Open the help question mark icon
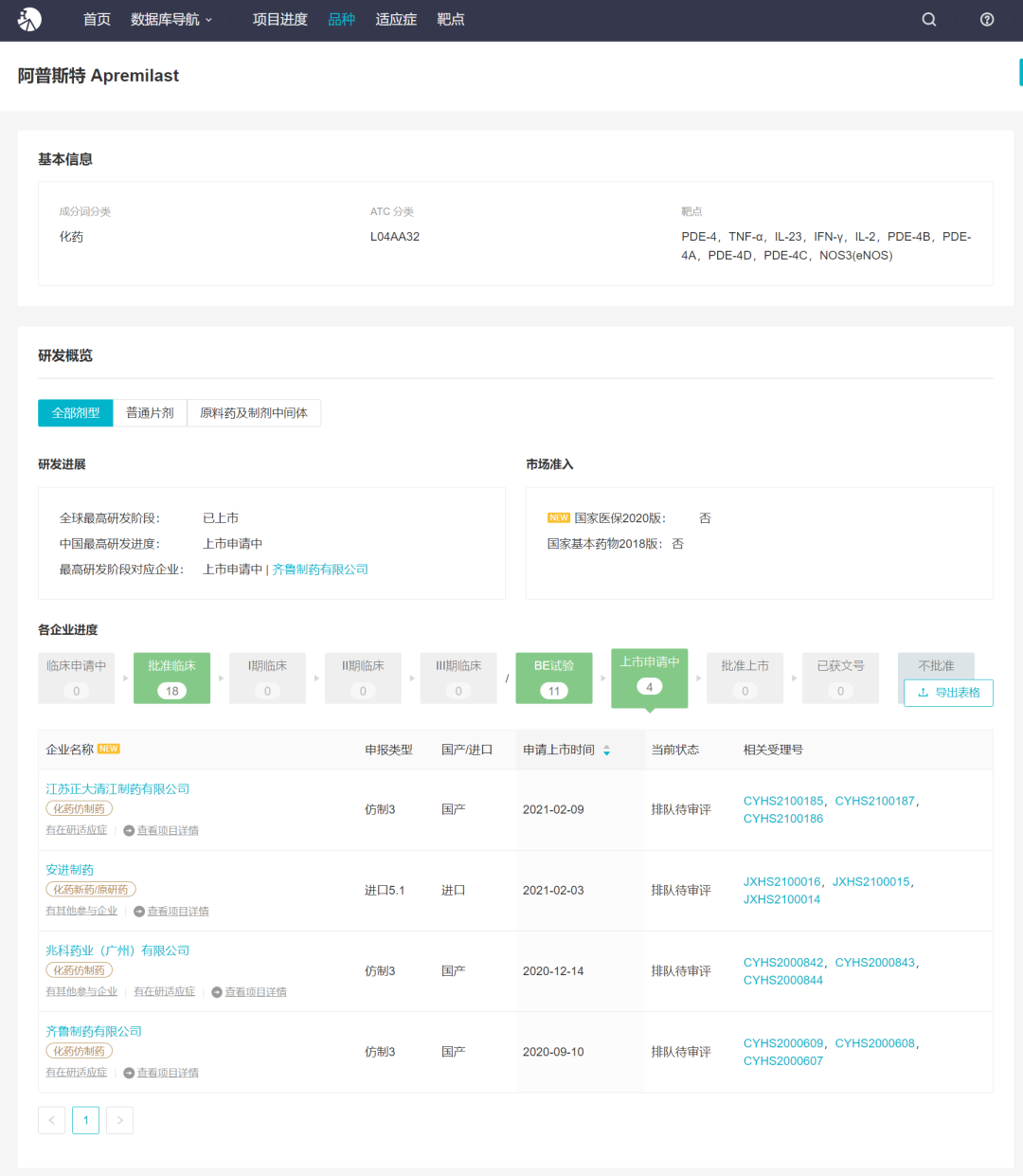 pyautogui.click(x=987, y=19)
